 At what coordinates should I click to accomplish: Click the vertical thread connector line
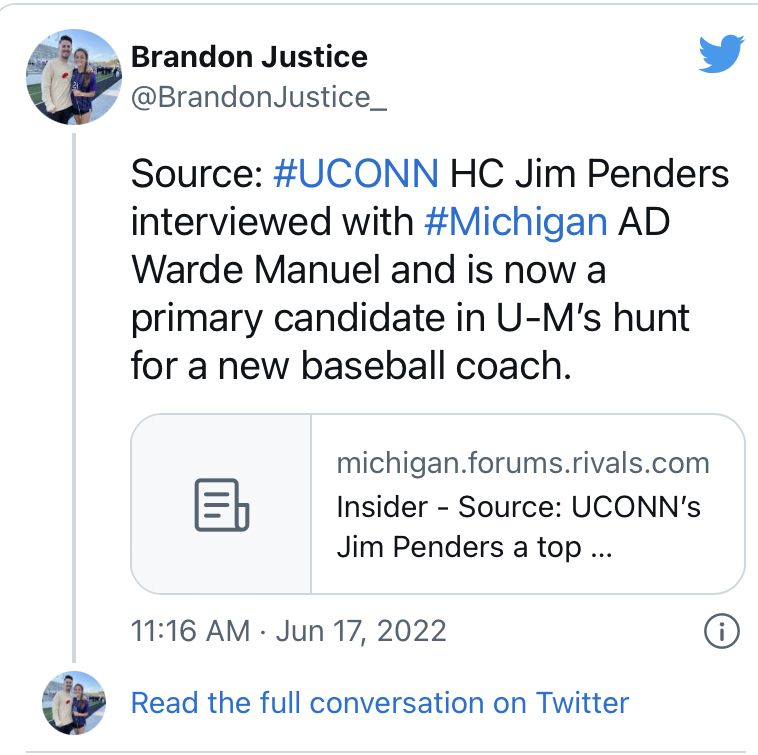[74, 398]
